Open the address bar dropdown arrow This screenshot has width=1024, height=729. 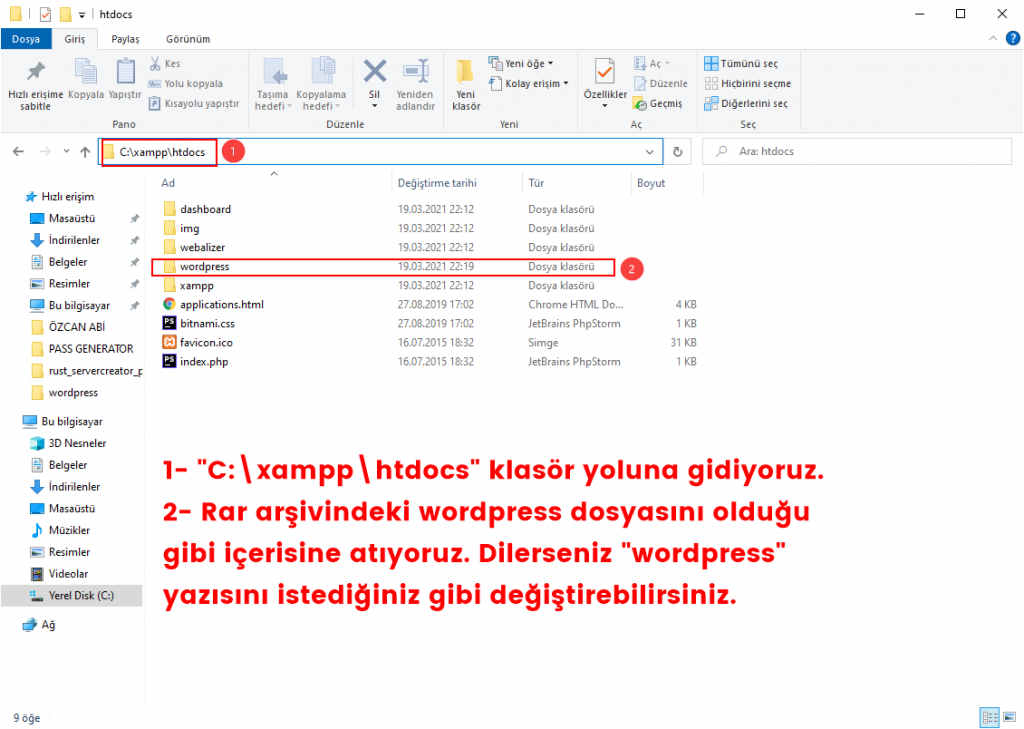[650, 151]
